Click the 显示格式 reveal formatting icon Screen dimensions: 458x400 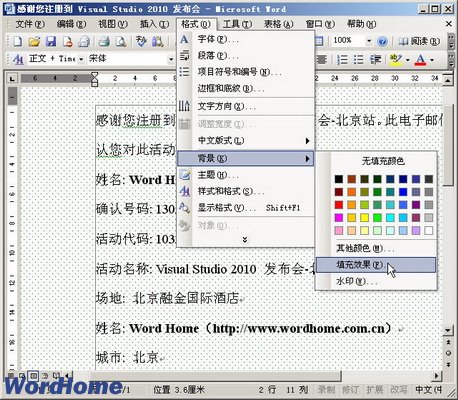point(184,208)
